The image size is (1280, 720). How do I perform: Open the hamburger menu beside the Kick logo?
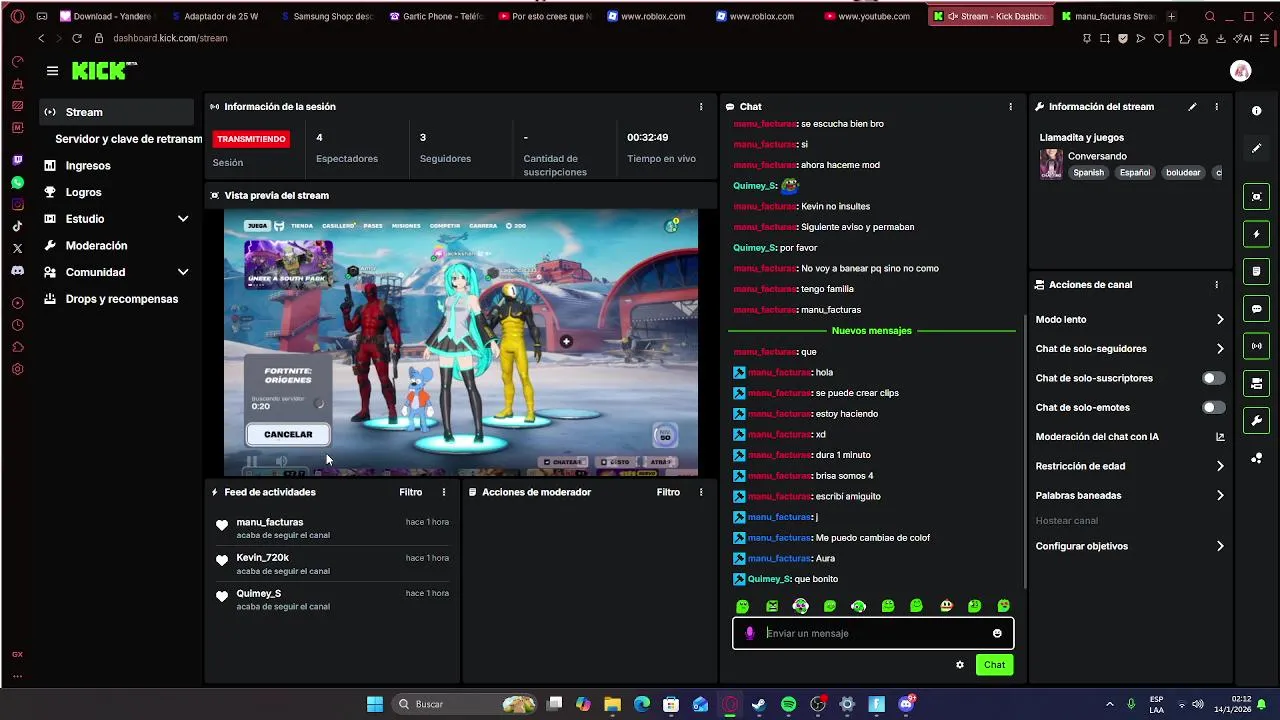click(52, 71)
